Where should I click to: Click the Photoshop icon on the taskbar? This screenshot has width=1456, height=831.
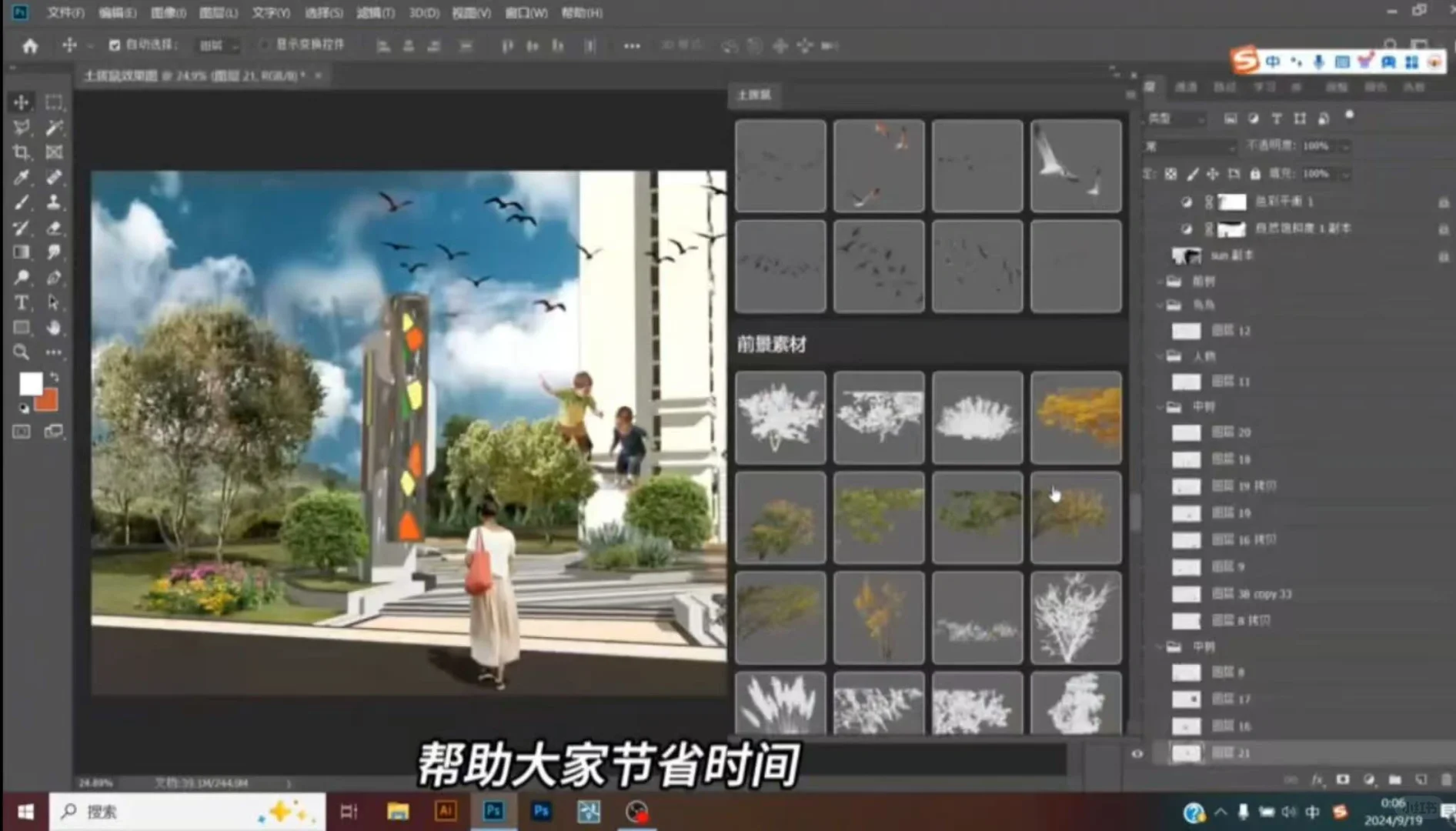(493, 810)
